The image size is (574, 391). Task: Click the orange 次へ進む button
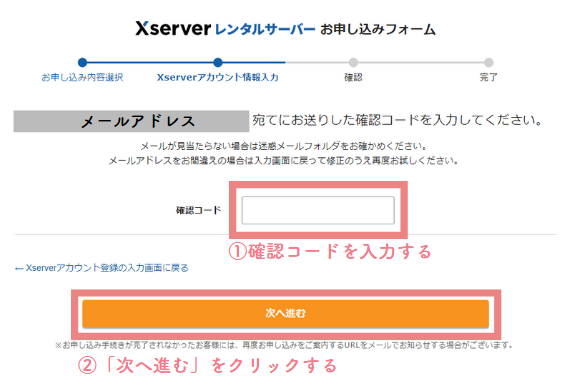tap(286, 314)
